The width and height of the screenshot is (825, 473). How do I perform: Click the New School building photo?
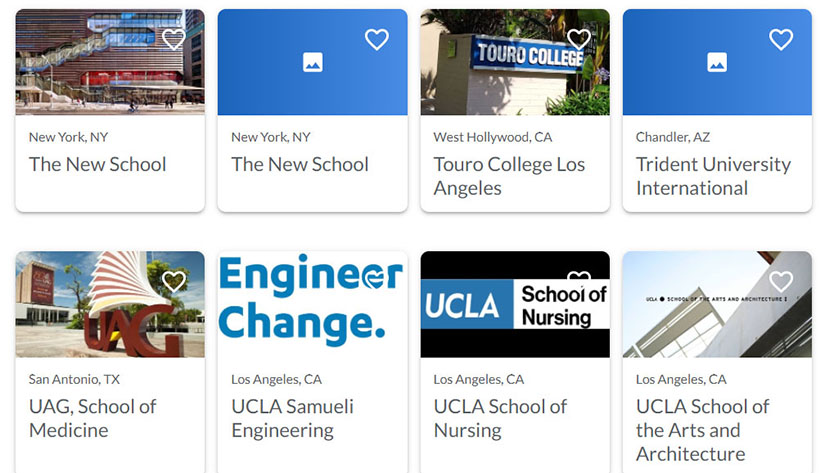110,62
